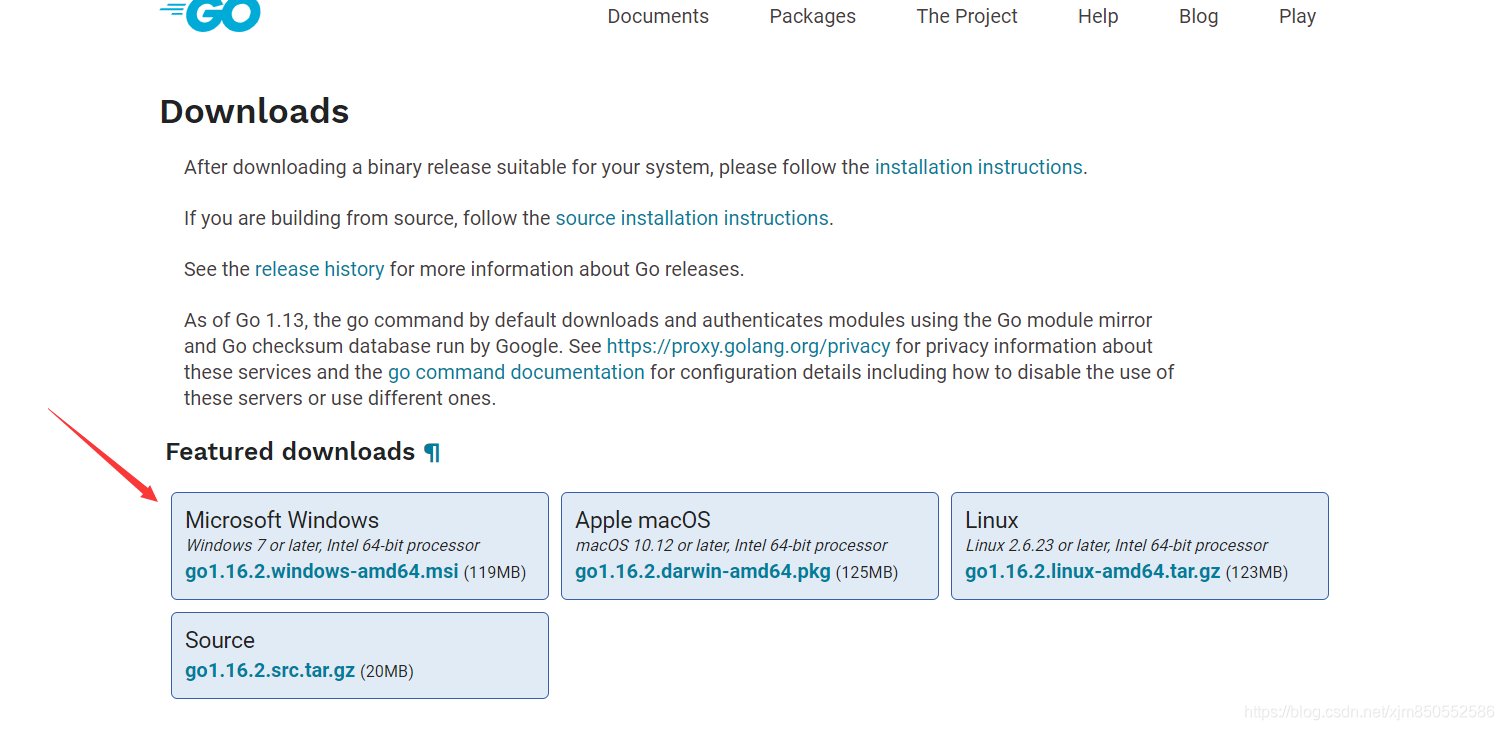Click the (123MB) size label
Image resolution: width=1504 pixels, height=730 pixels.
(x=1256, y=573)
